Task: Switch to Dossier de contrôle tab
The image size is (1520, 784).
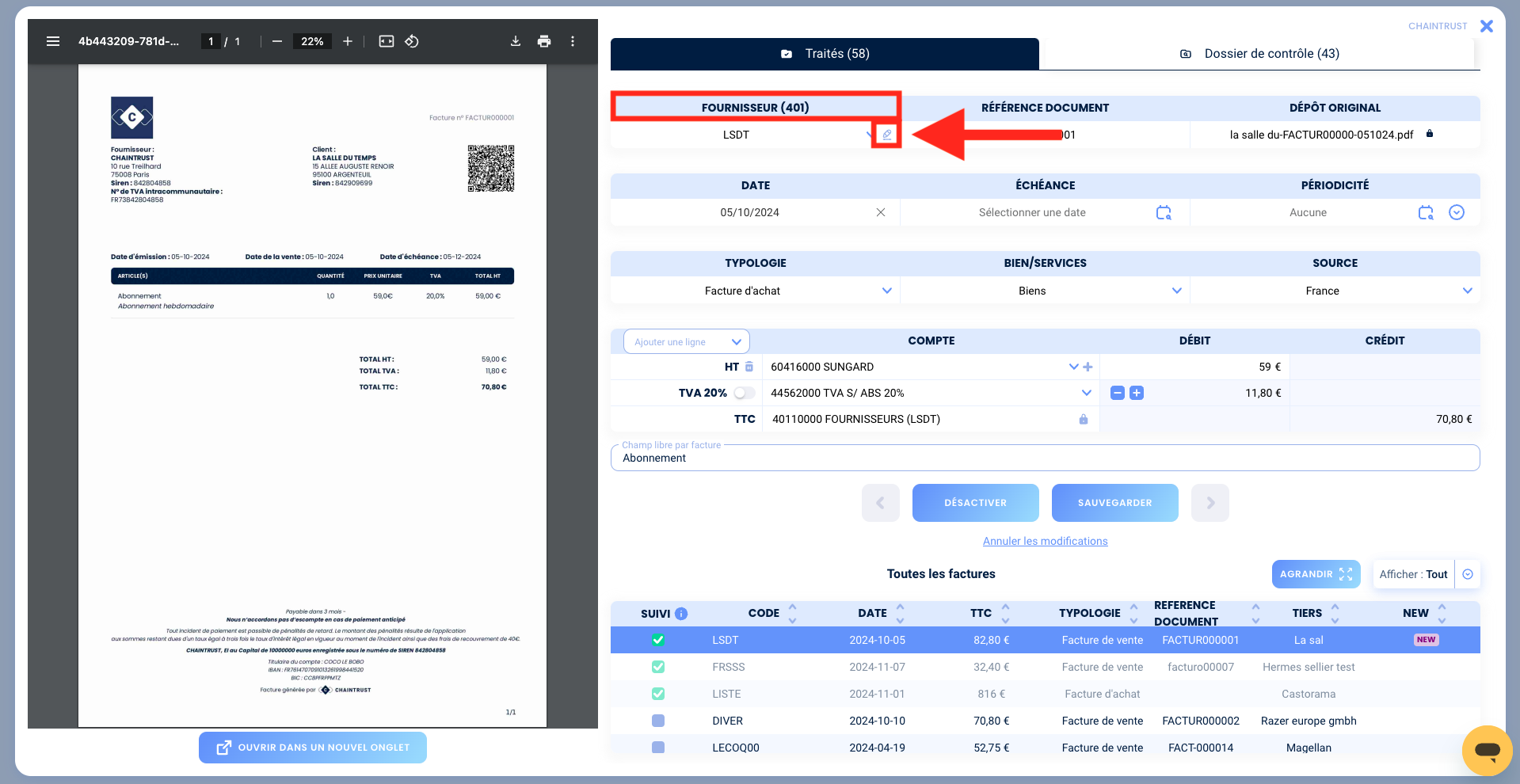Action: (x=1259, y=54)
